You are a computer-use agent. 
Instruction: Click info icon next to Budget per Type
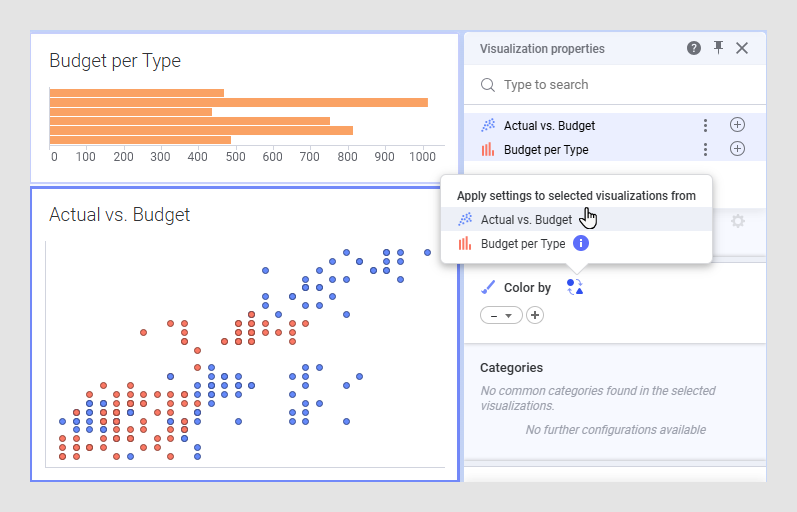[580, 243]
